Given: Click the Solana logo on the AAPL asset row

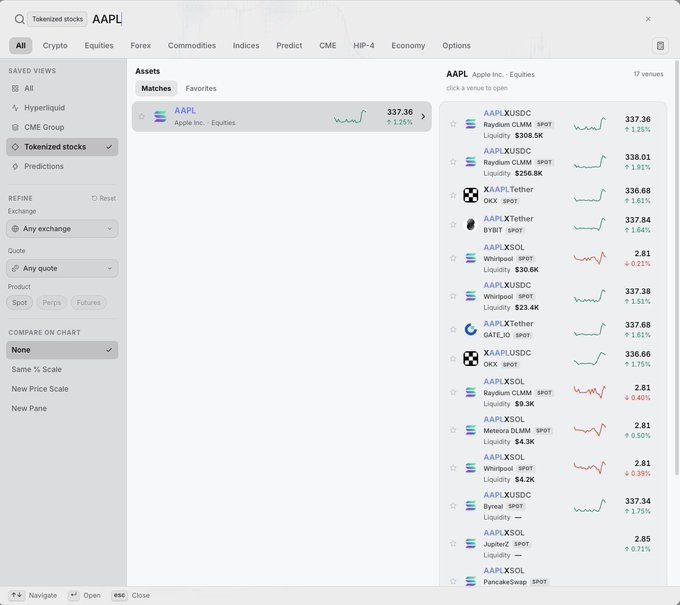Looking at the screenshot, I should 160,117.
